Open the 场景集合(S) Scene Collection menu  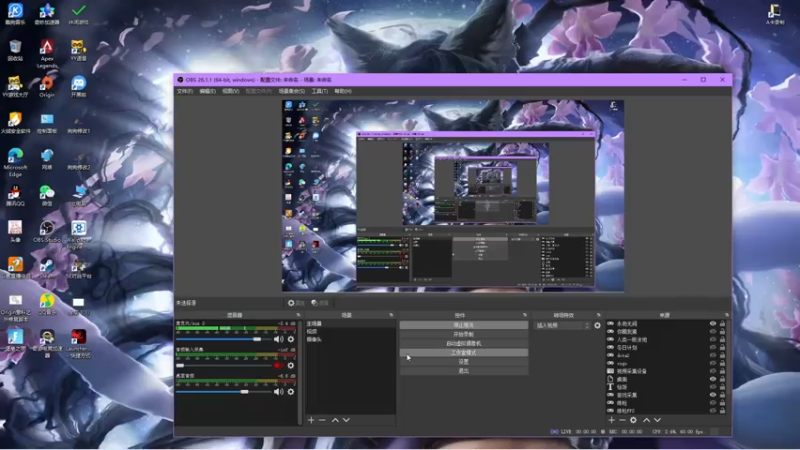(292, 91)
